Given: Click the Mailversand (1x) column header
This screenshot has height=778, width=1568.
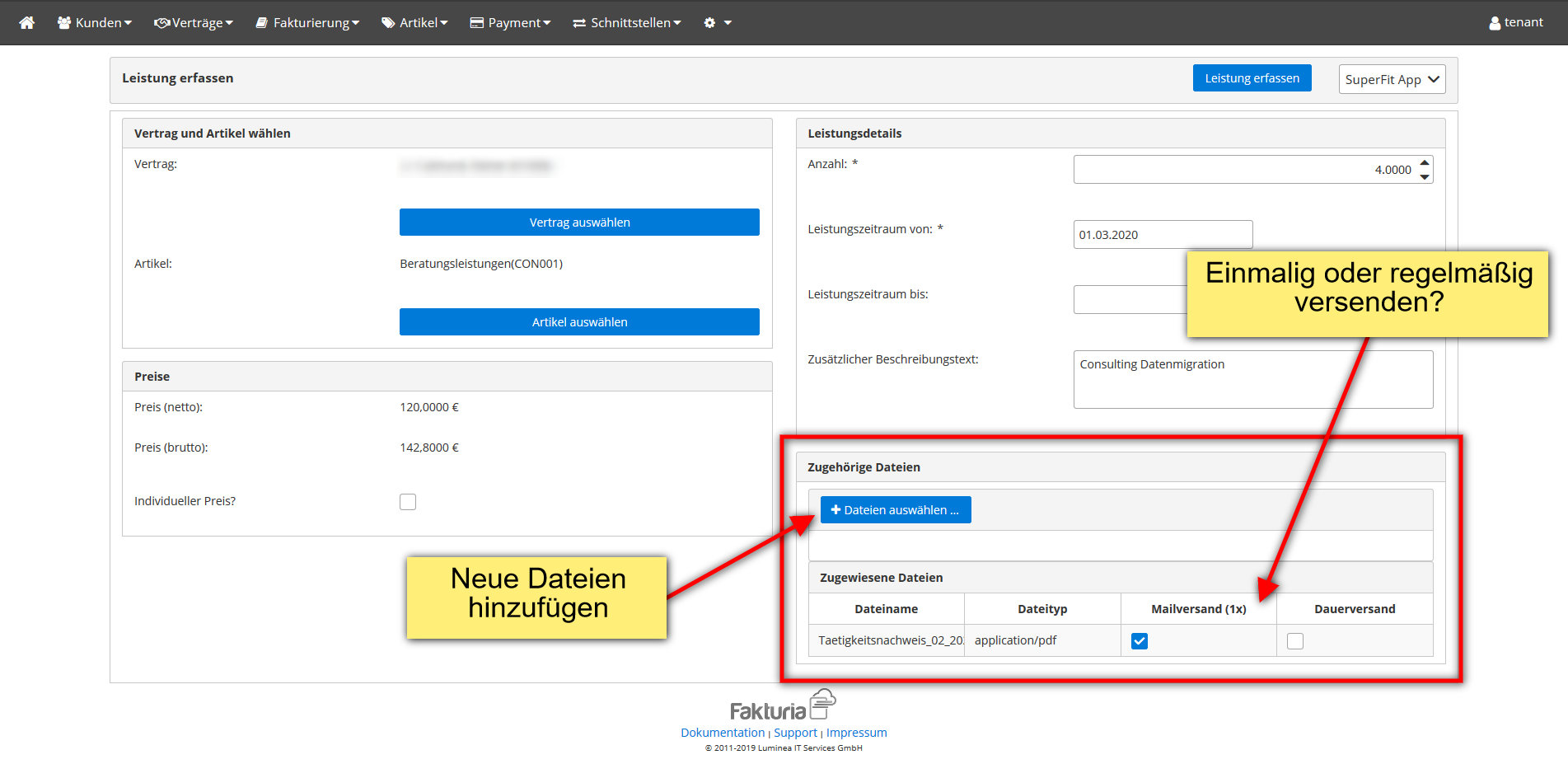Looking at the screenshot, I should coord(1198,609).
